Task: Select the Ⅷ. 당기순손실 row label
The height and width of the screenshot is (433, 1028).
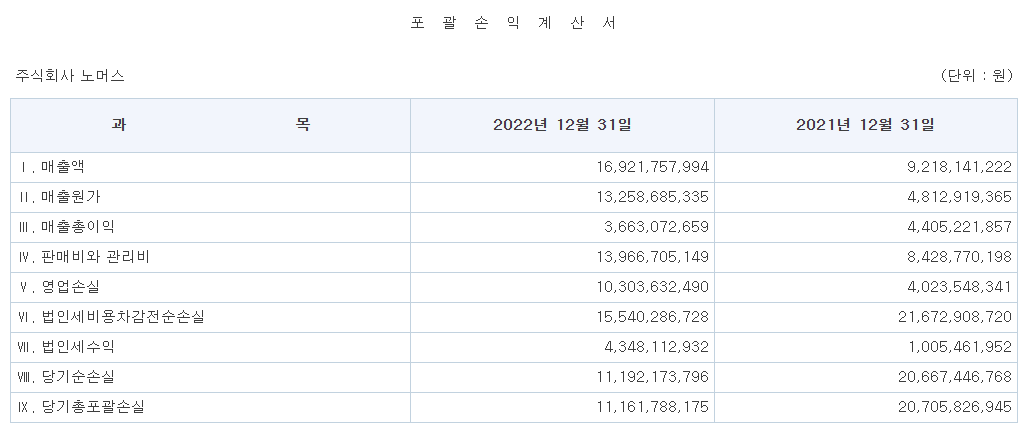Action: tap(66, 378)
